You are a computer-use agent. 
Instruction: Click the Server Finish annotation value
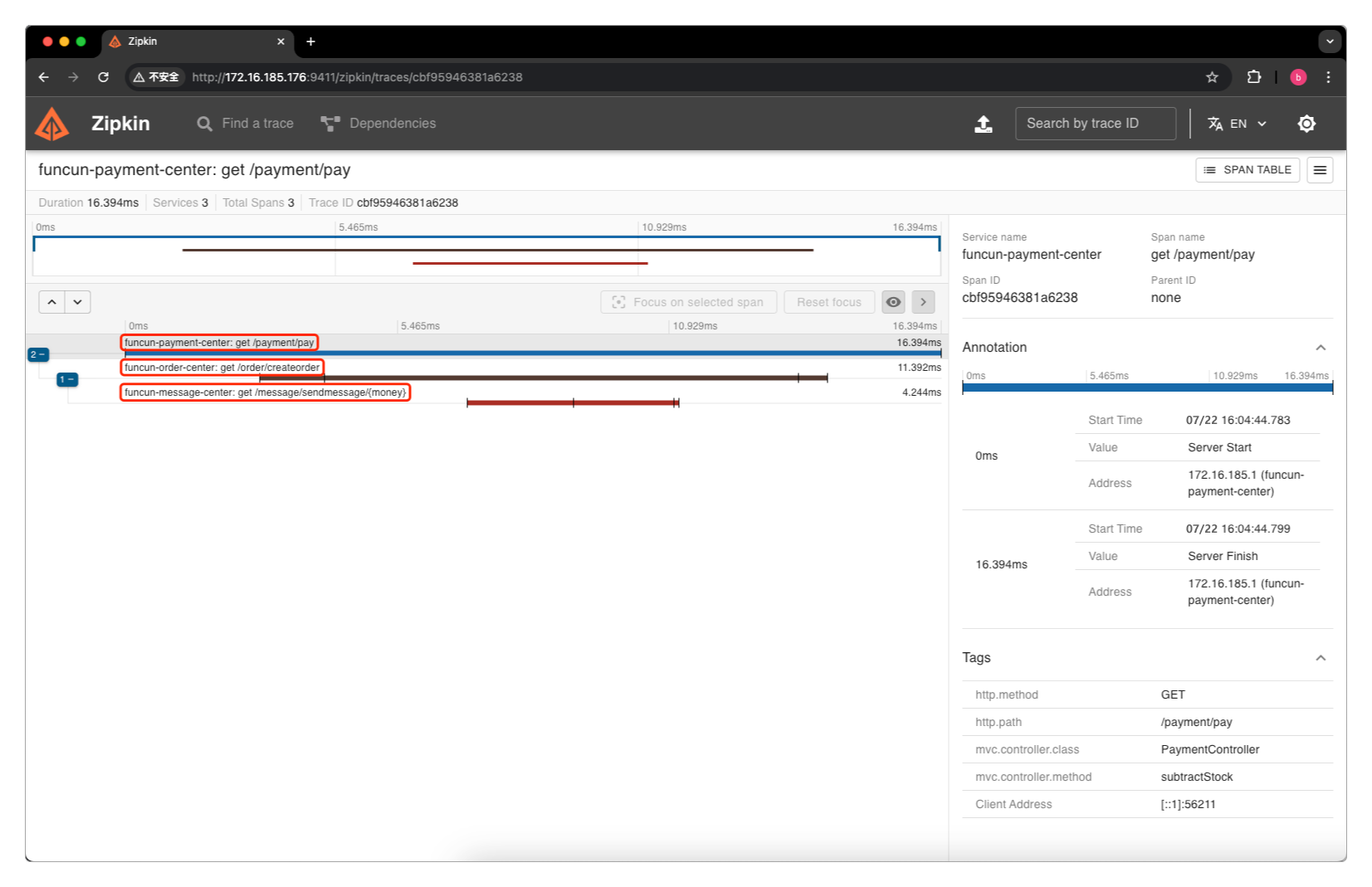1223,556
